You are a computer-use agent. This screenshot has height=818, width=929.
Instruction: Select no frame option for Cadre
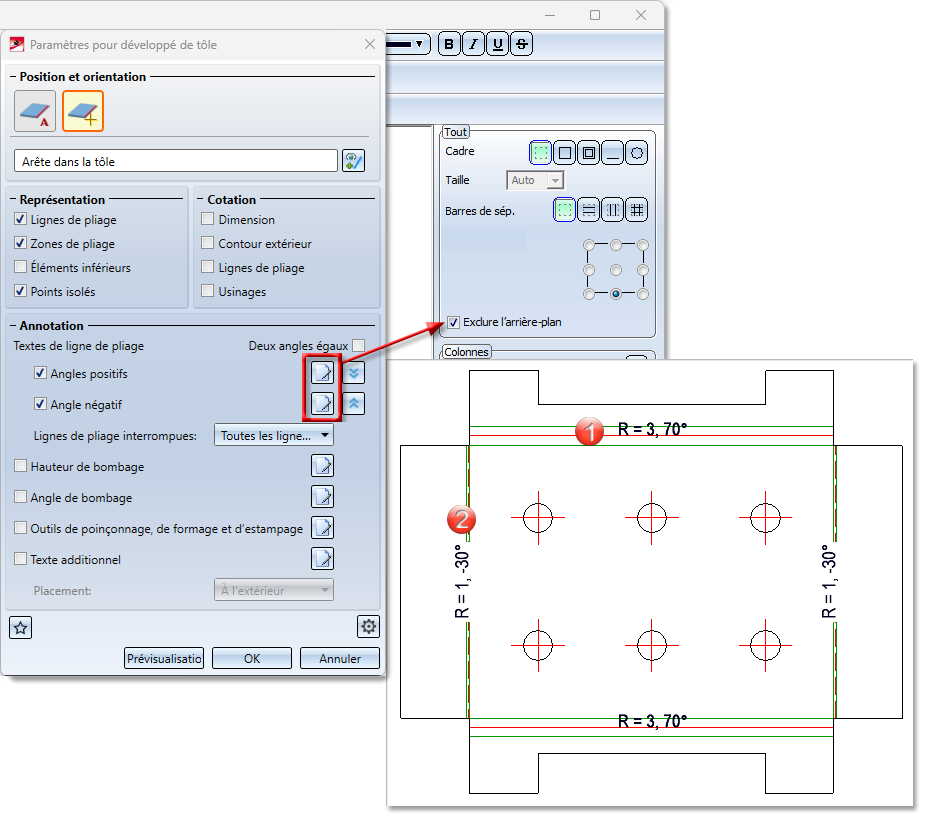[540, 153]
